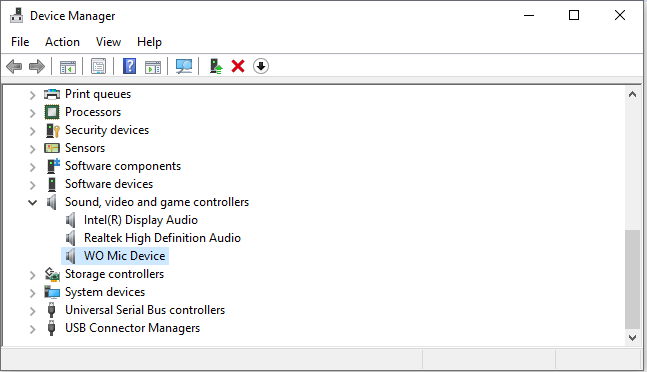
Task: Click the scrollbar down arrow
Action: [x=632, y=338]
